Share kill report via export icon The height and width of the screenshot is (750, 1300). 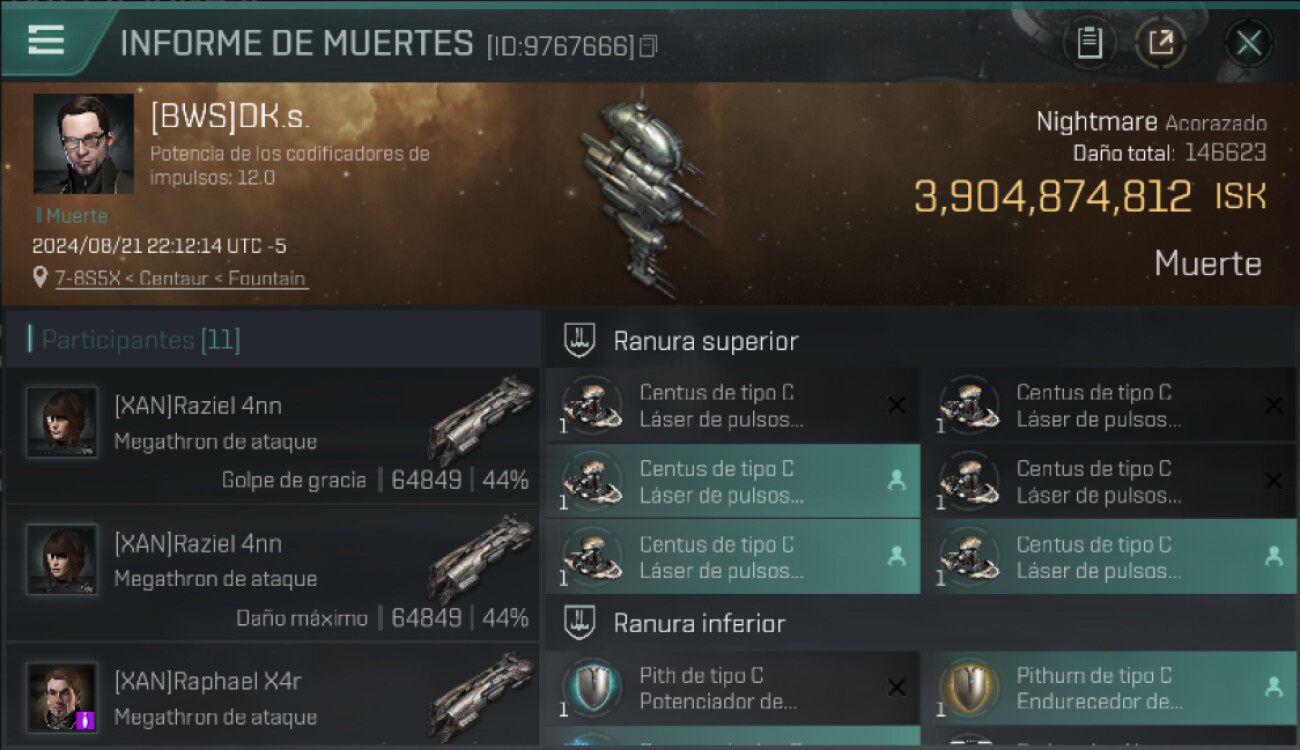[x=1161, y=43]
